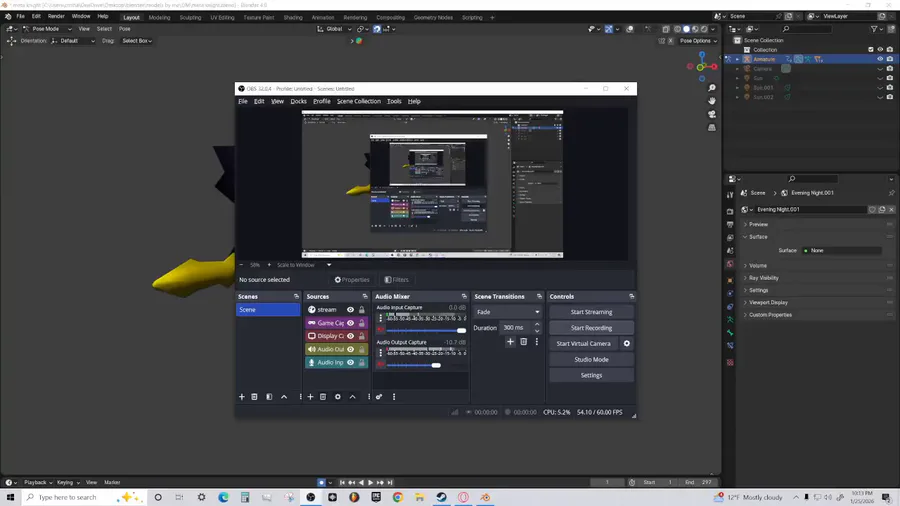Switch perspective/orthographic grid icon in viewport
This screenshot has width=900, height=506.
coord(712,127)
